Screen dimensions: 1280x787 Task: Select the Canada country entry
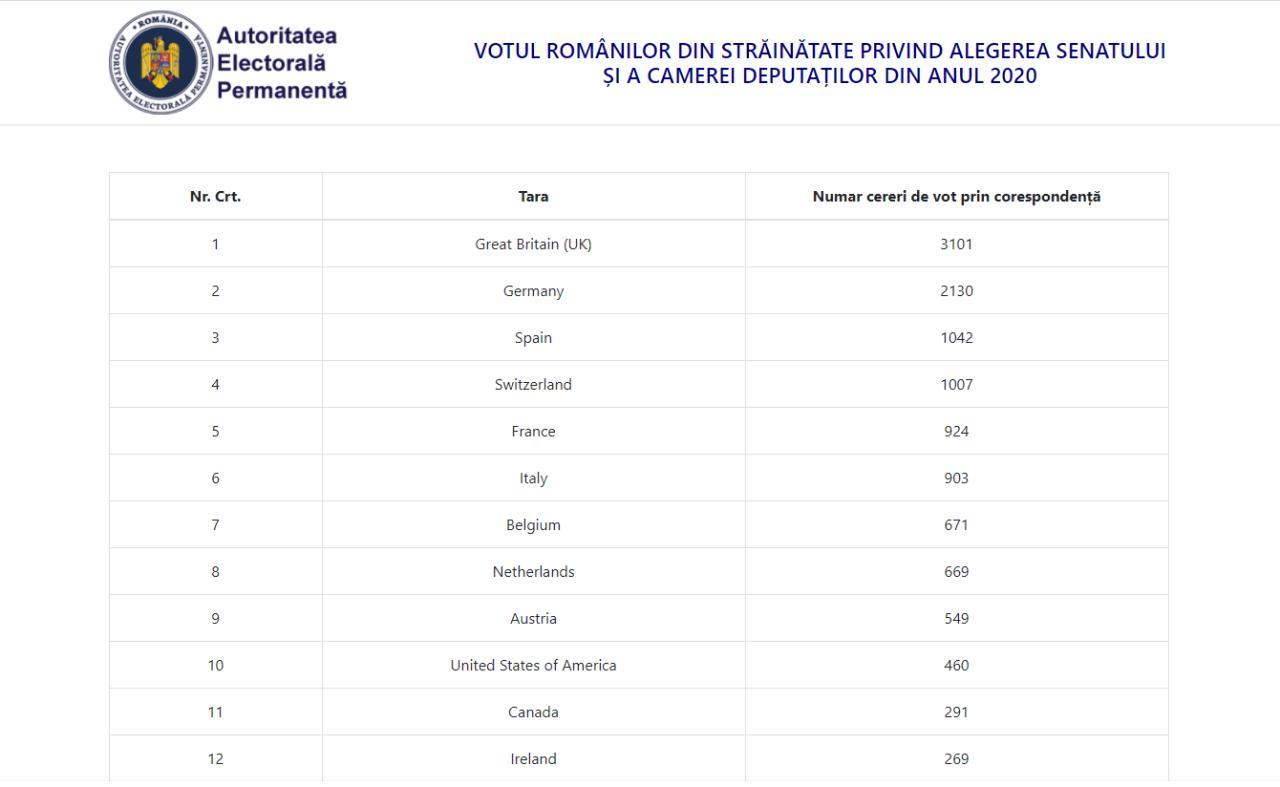click(x=534, y=712)
